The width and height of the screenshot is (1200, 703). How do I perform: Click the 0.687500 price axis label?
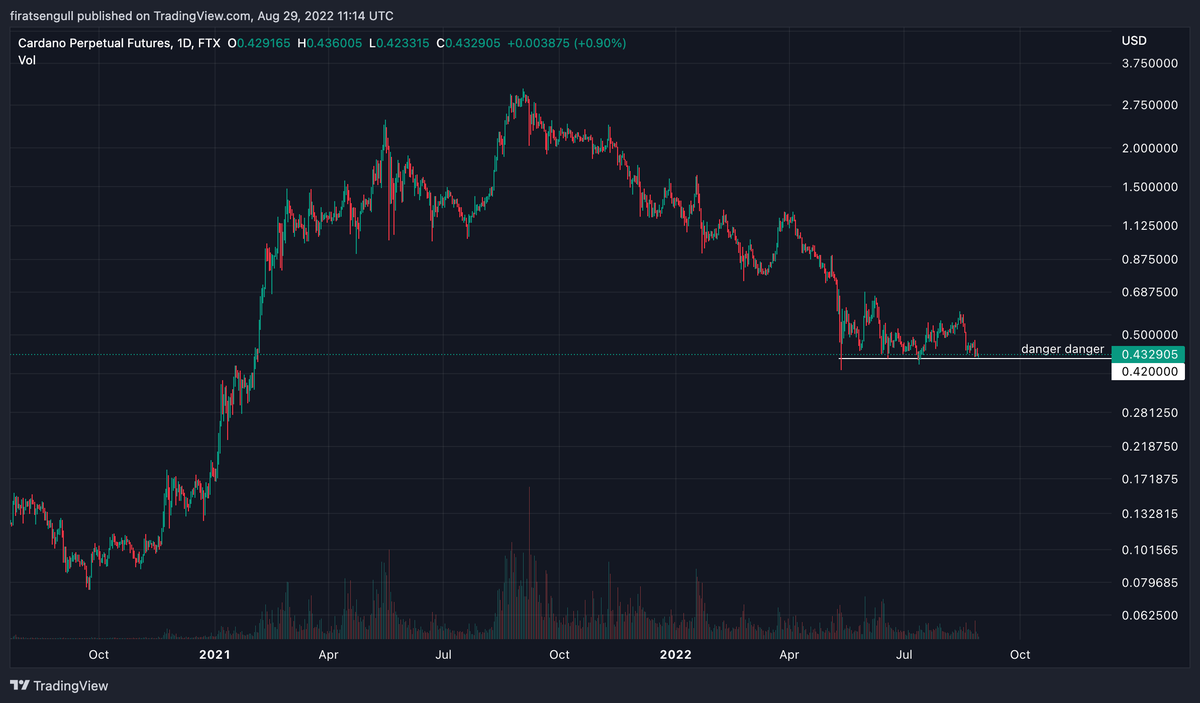pyautogui.click(x=1150, y=292)
